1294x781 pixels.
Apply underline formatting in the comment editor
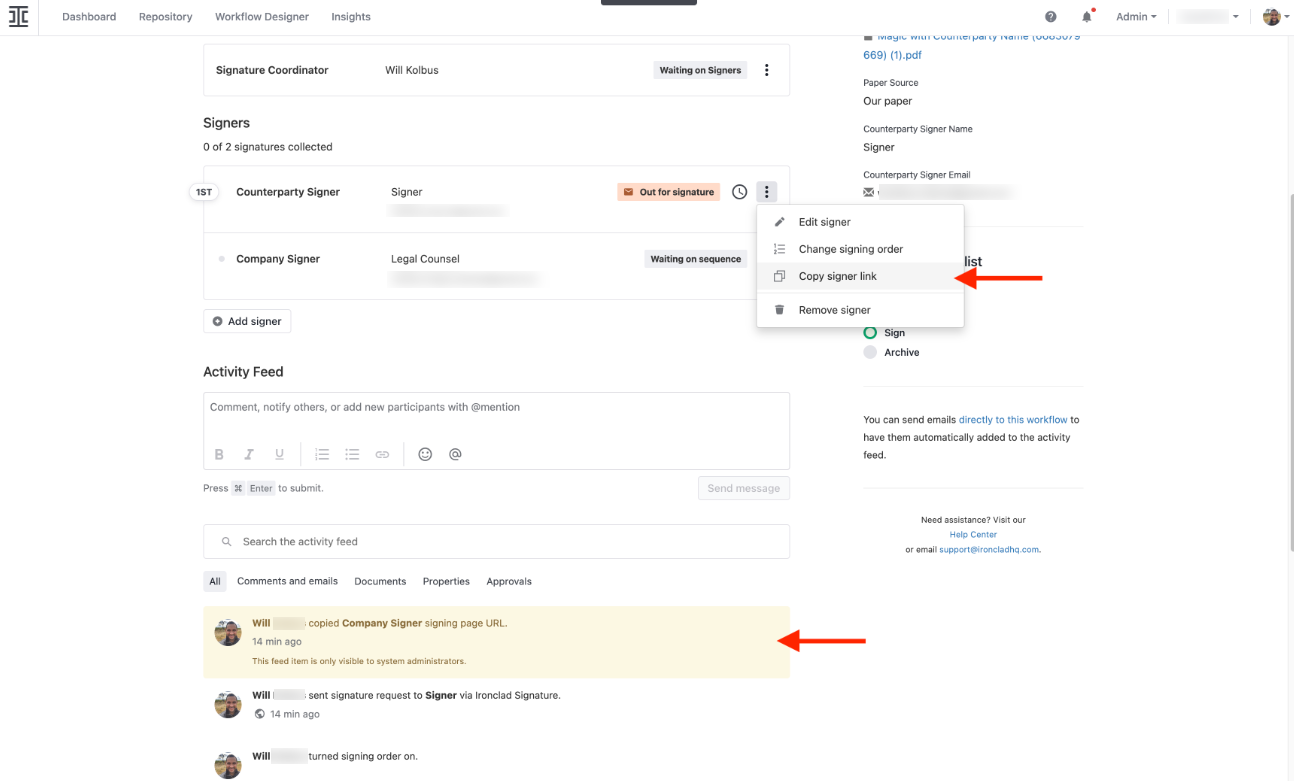(279, 454)
